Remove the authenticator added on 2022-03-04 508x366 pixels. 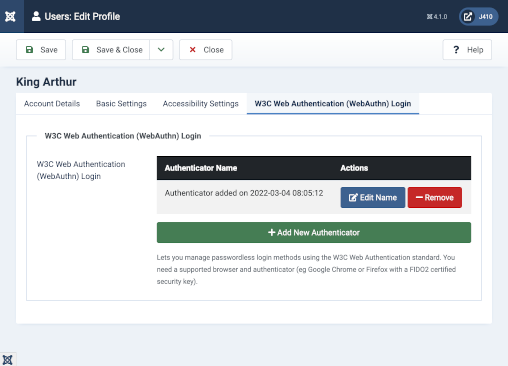pos(435,197)
